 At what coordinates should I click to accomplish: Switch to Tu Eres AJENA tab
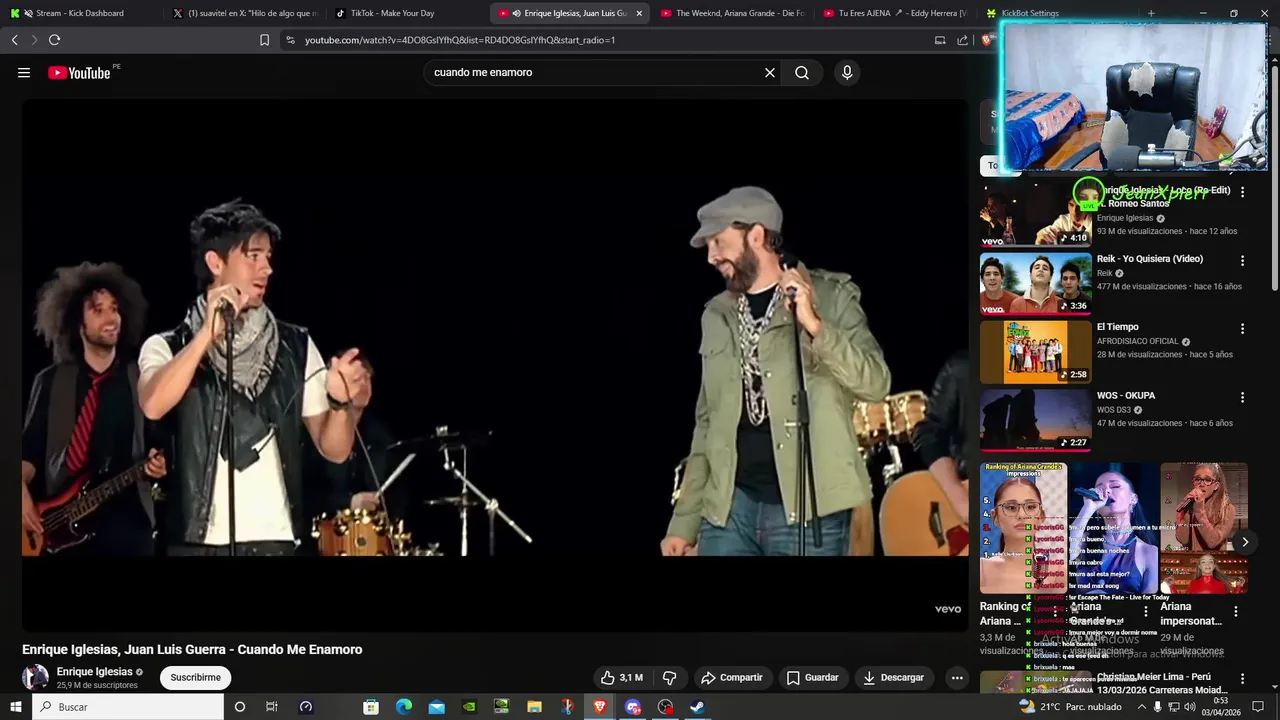(x=895, y=13)
